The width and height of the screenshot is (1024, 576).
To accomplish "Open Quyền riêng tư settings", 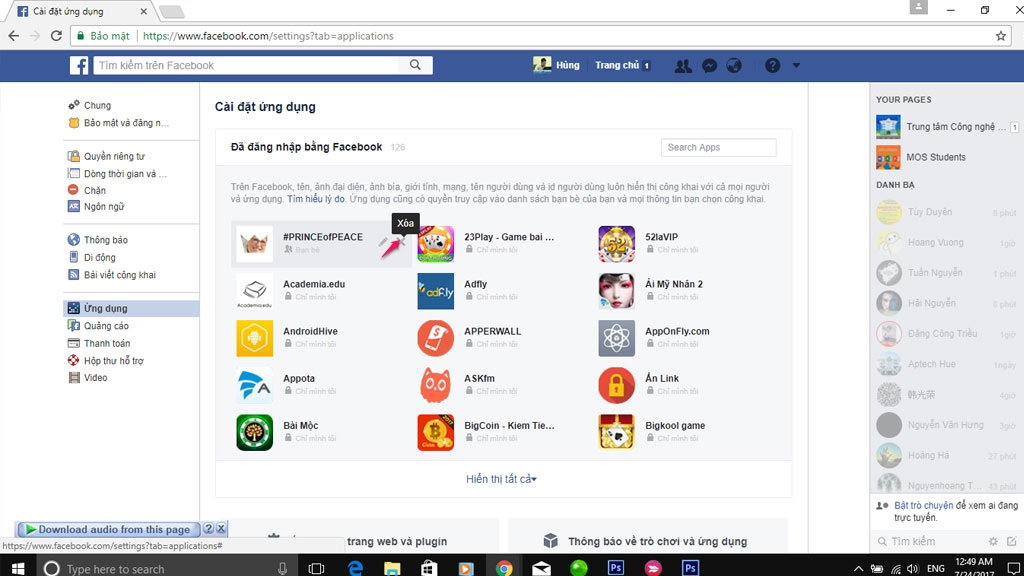I will [114, 156].
